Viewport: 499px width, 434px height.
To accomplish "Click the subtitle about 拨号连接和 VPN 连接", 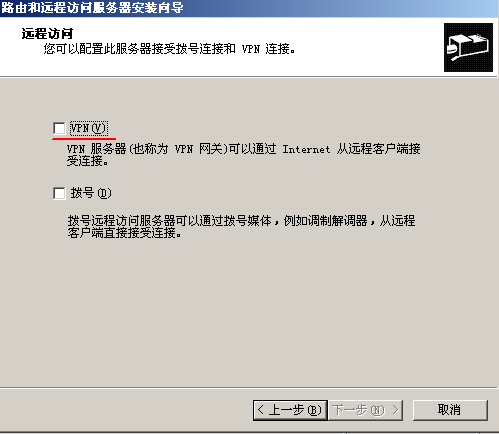I will pos(169,49).
